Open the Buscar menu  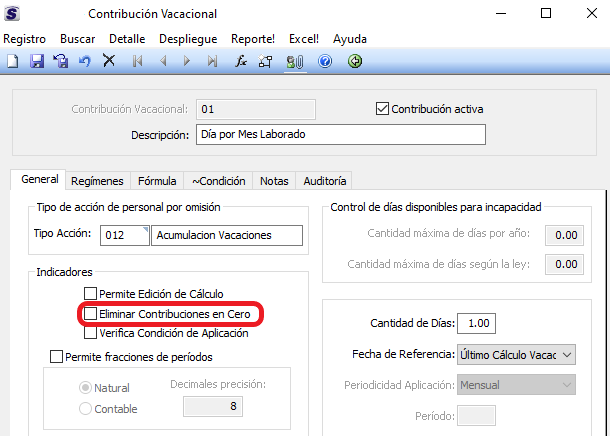(77, 39)
